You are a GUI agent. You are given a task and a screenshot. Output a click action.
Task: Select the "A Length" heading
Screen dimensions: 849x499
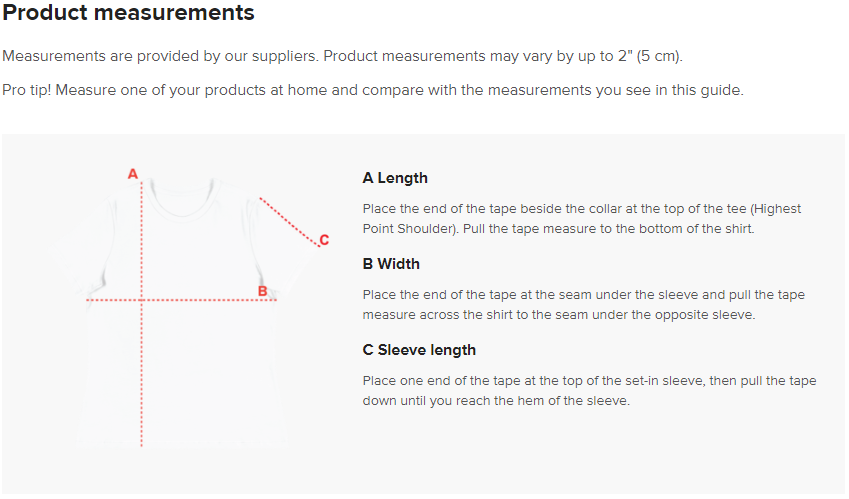click(x=395, y=178)
